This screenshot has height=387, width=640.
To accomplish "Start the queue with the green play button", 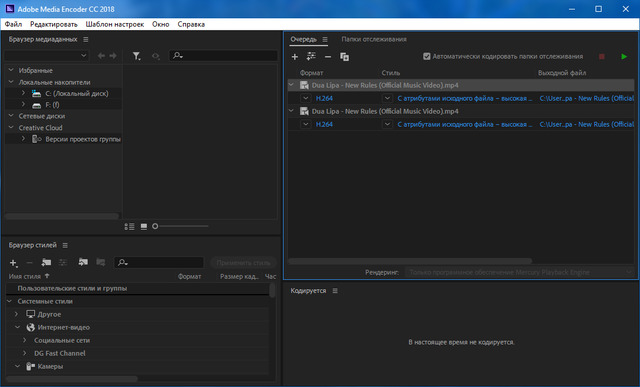I will click(x=624, y=56).
